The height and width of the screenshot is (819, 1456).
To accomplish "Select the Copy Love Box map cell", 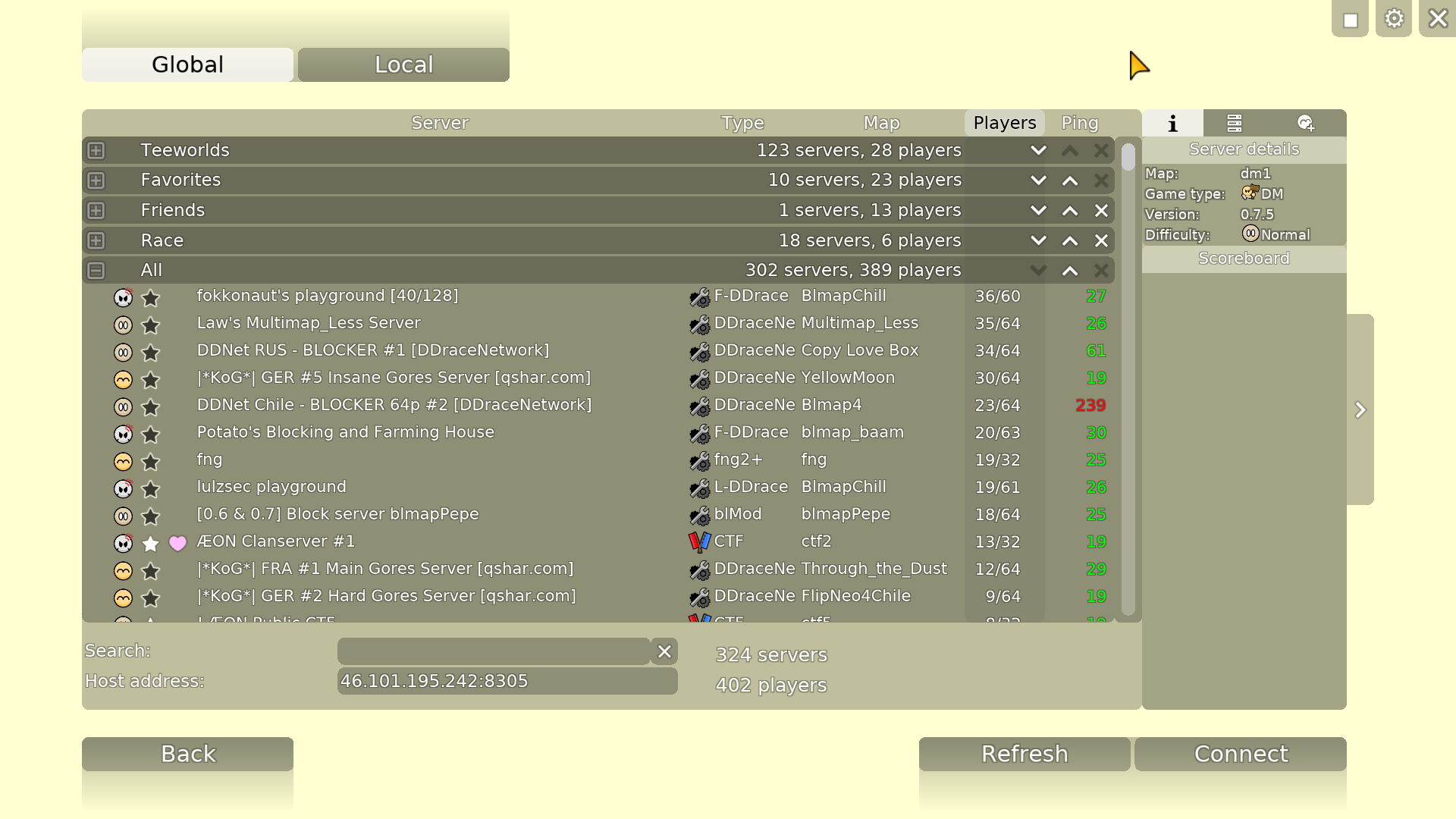I will pyautogui.click(x=859, y=351).
